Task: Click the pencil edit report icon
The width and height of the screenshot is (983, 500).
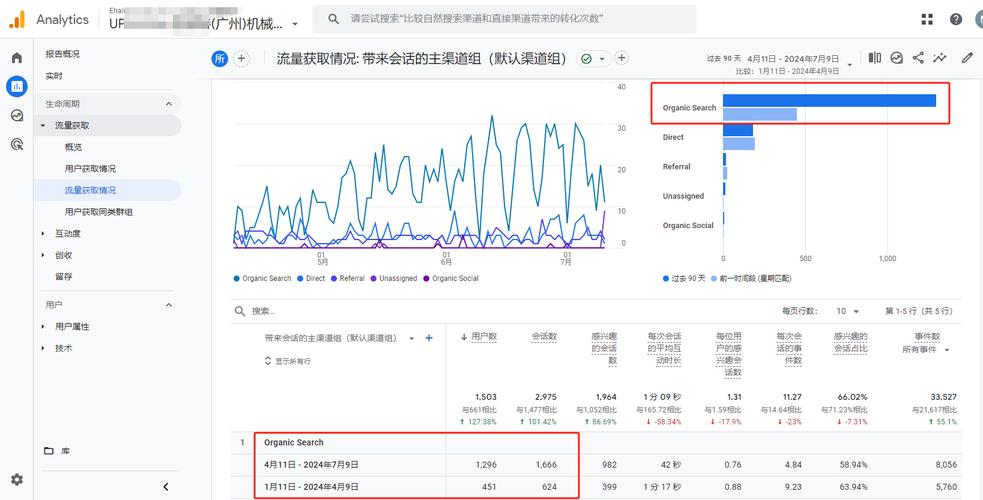Action: [967, 58]
